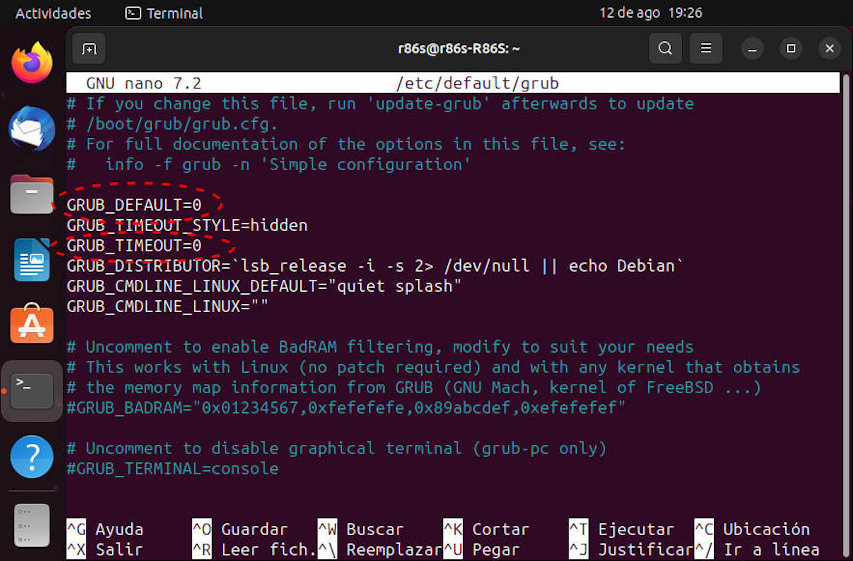Select the Terminal icon in dock
Screen dimensions: 853x561
pos(32,391)
